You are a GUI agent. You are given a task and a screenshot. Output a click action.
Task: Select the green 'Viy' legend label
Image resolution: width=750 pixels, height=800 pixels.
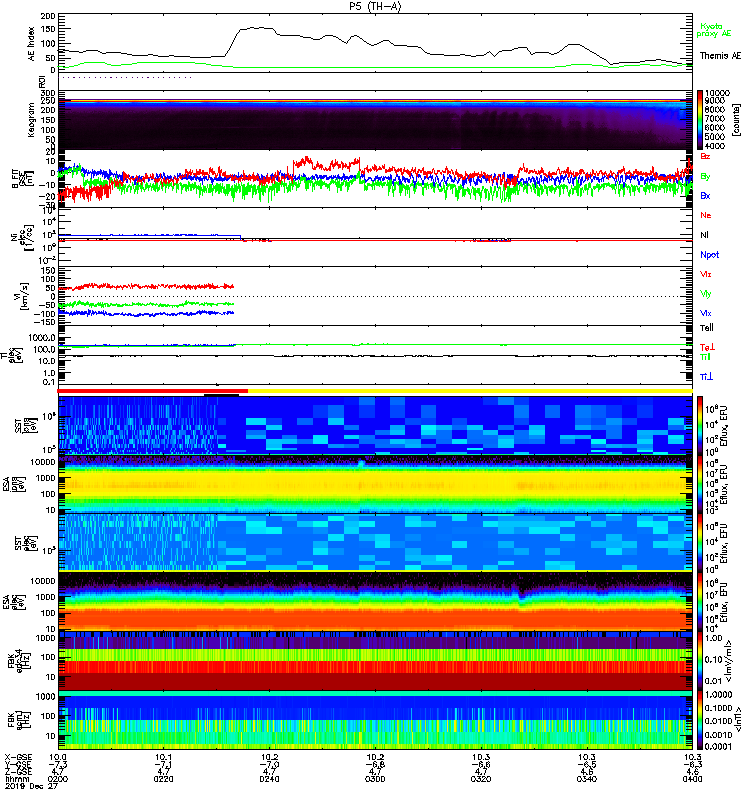[706, 294]
